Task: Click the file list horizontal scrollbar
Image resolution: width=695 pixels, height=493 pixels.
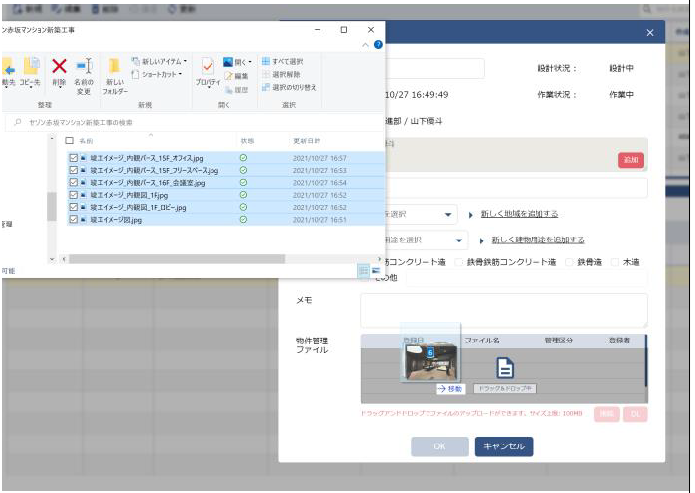Action: pos(200,259)
